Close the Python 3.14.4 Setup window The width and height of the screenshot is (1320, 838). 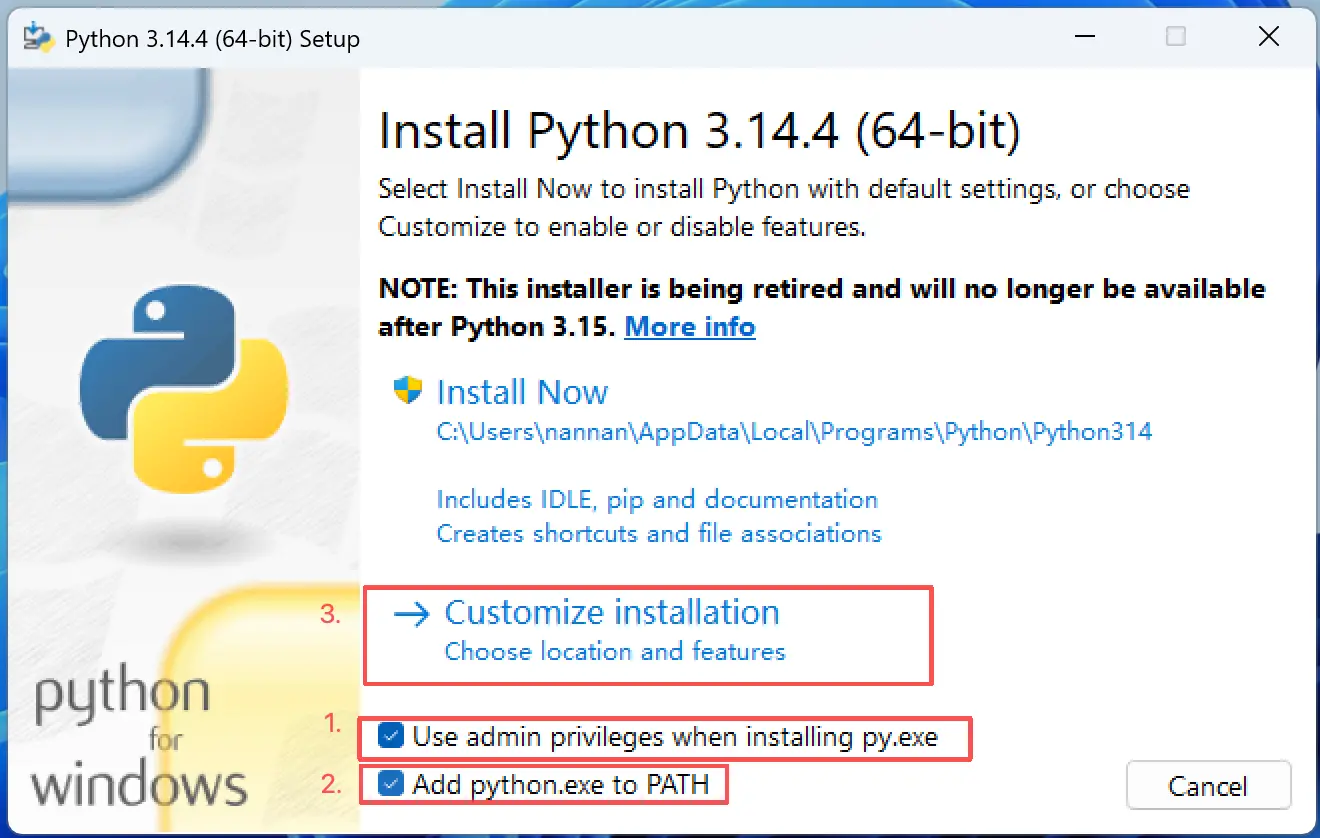tap(1268, 37)
